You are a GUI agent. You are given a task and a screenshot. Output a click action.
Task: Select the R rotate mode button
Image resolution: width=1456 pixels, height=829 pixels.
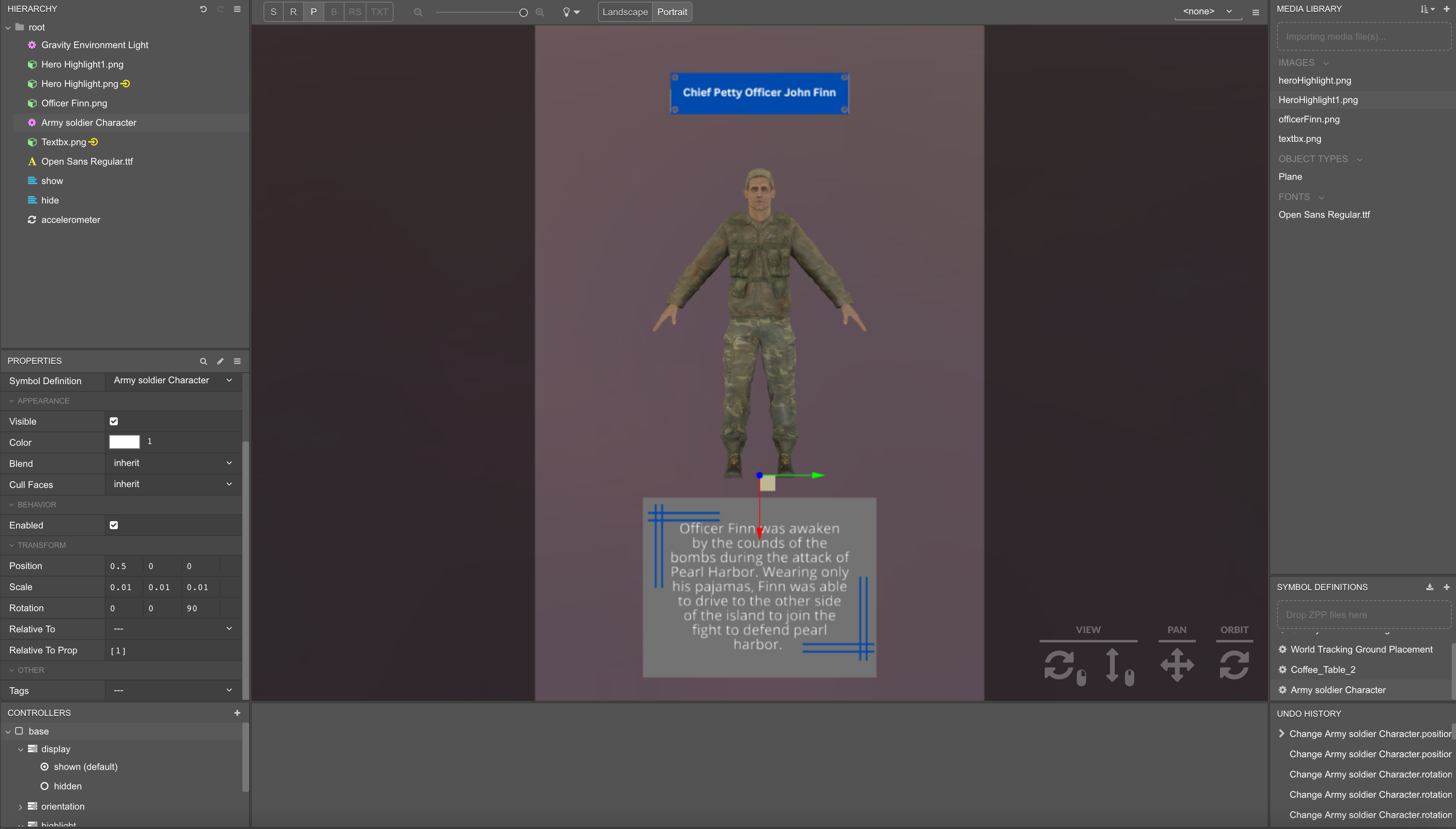(293, 12)
